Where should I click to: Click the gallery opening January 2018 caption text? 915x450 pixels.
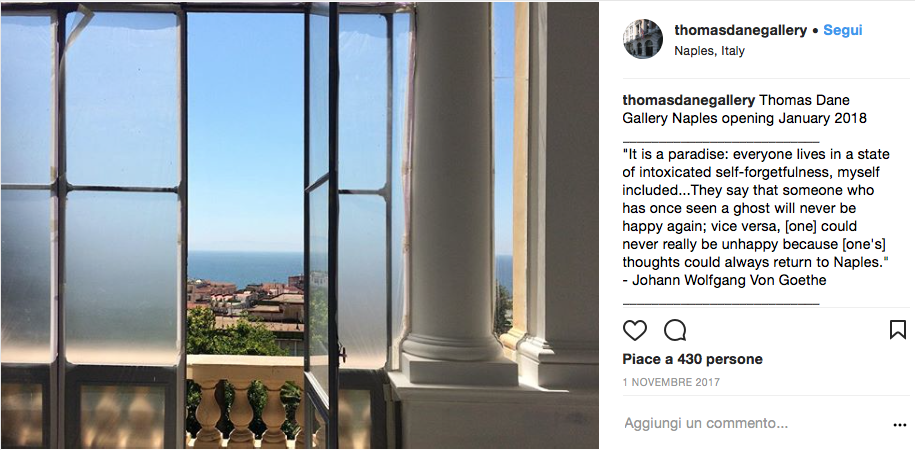pos(790,118)
